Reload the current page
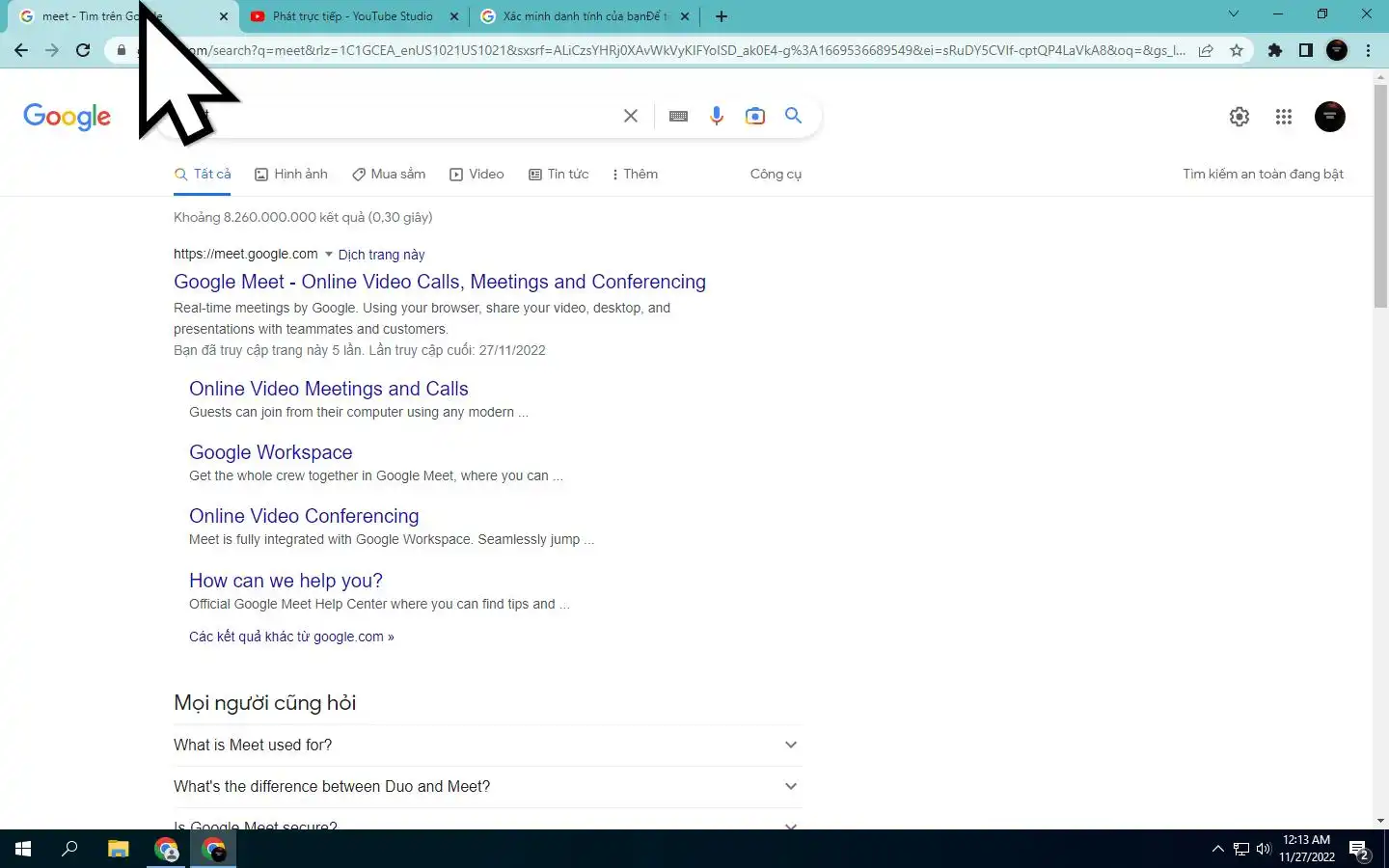 click(83, 50)
